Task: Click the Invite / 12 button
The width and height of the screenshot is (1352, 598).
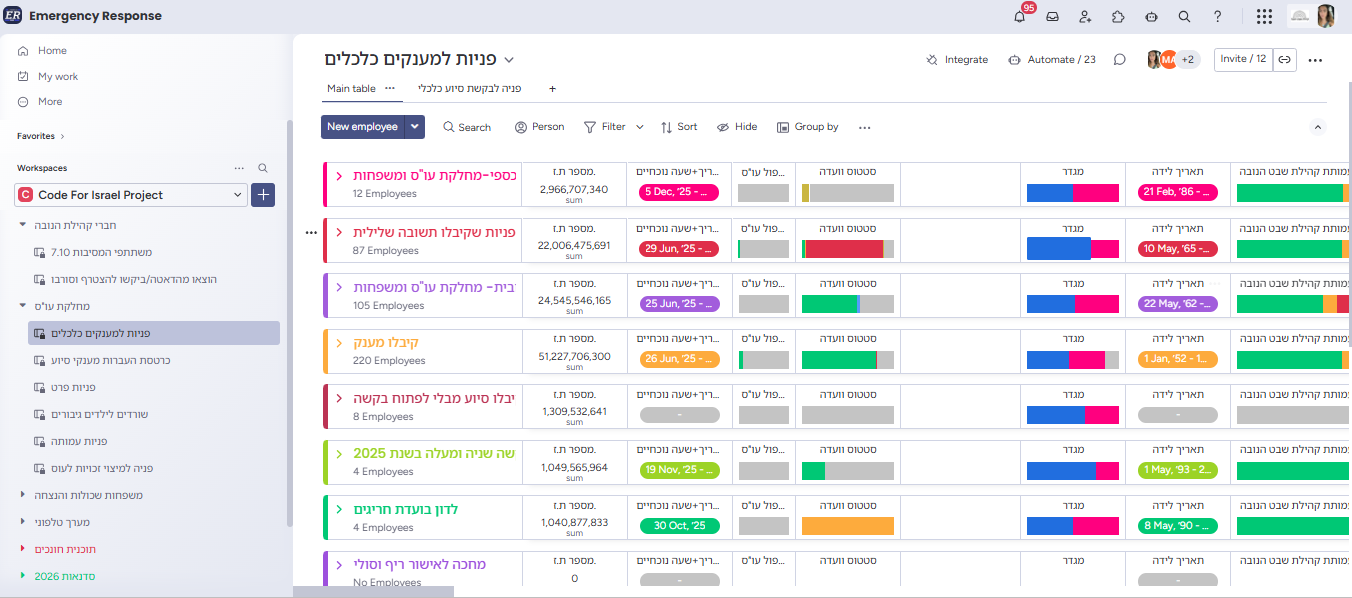Action: tap(1243, 59)
